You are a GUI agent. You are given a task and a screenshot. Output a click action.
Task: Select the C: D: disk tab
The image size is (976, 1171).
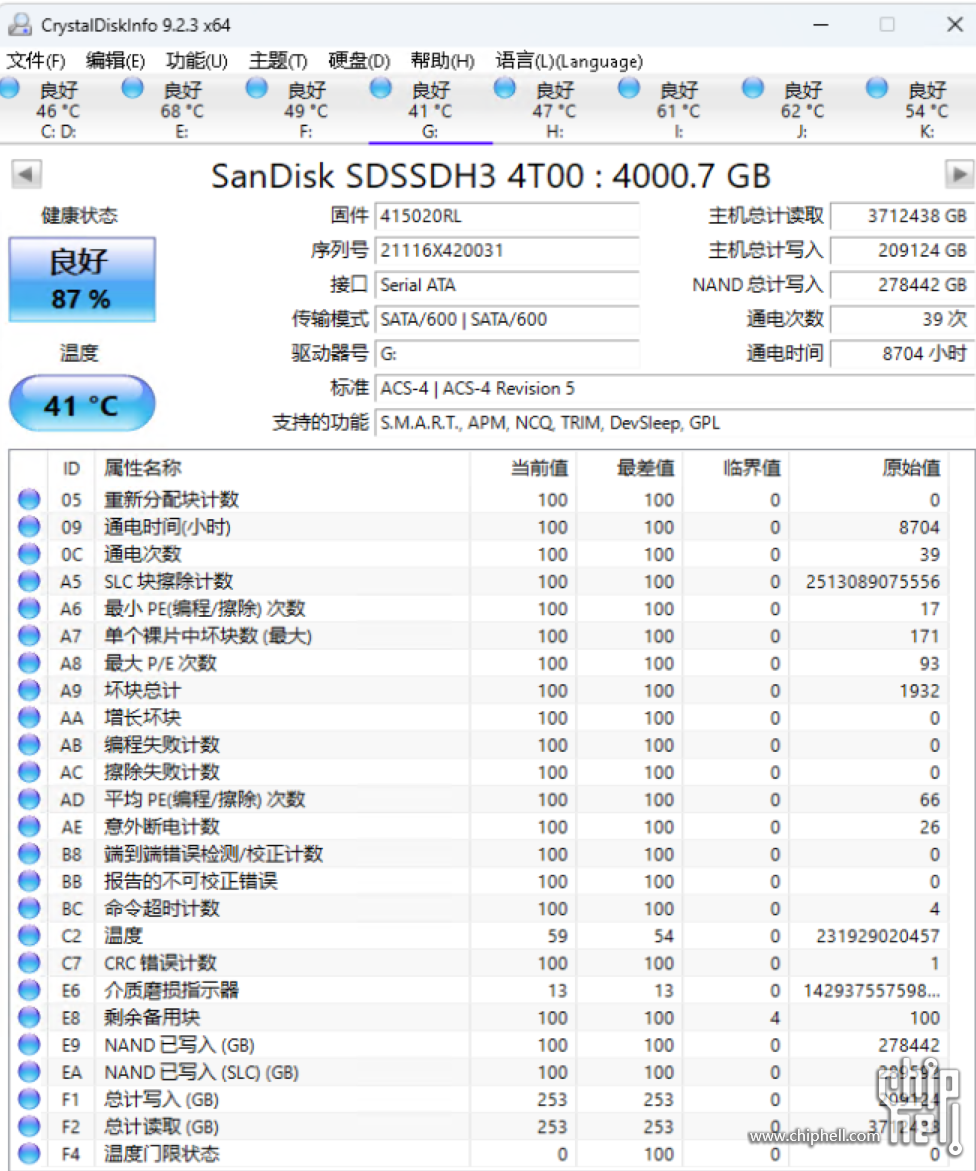58,111
